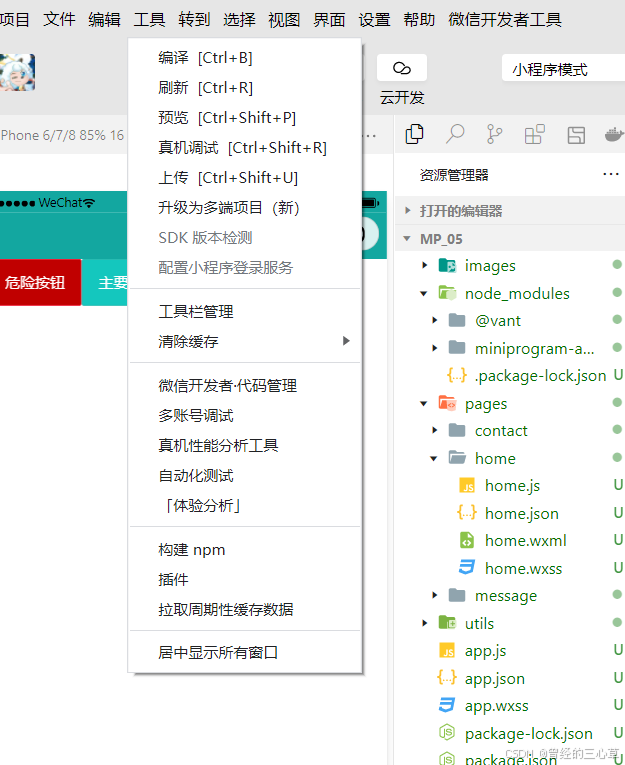Image resolution: width=625 pixels, height=765 pixels.
Task: Click the images folder icon
Action: (447, 265)
